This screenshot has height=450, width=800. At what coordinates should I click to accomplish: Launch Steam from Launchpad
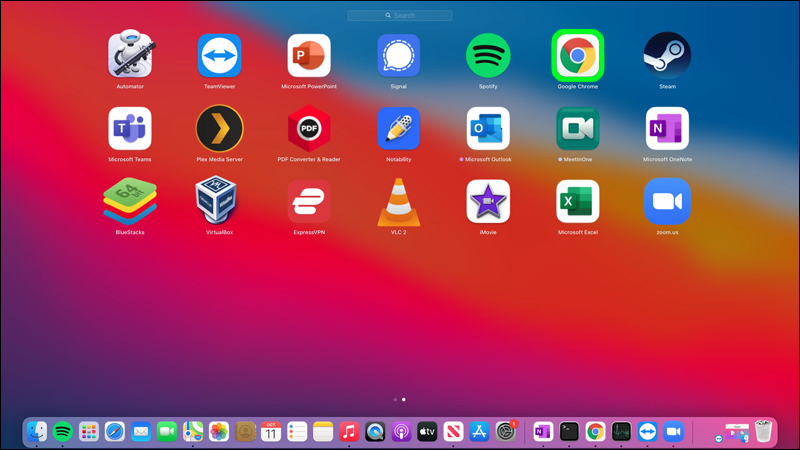coord(667,56)
